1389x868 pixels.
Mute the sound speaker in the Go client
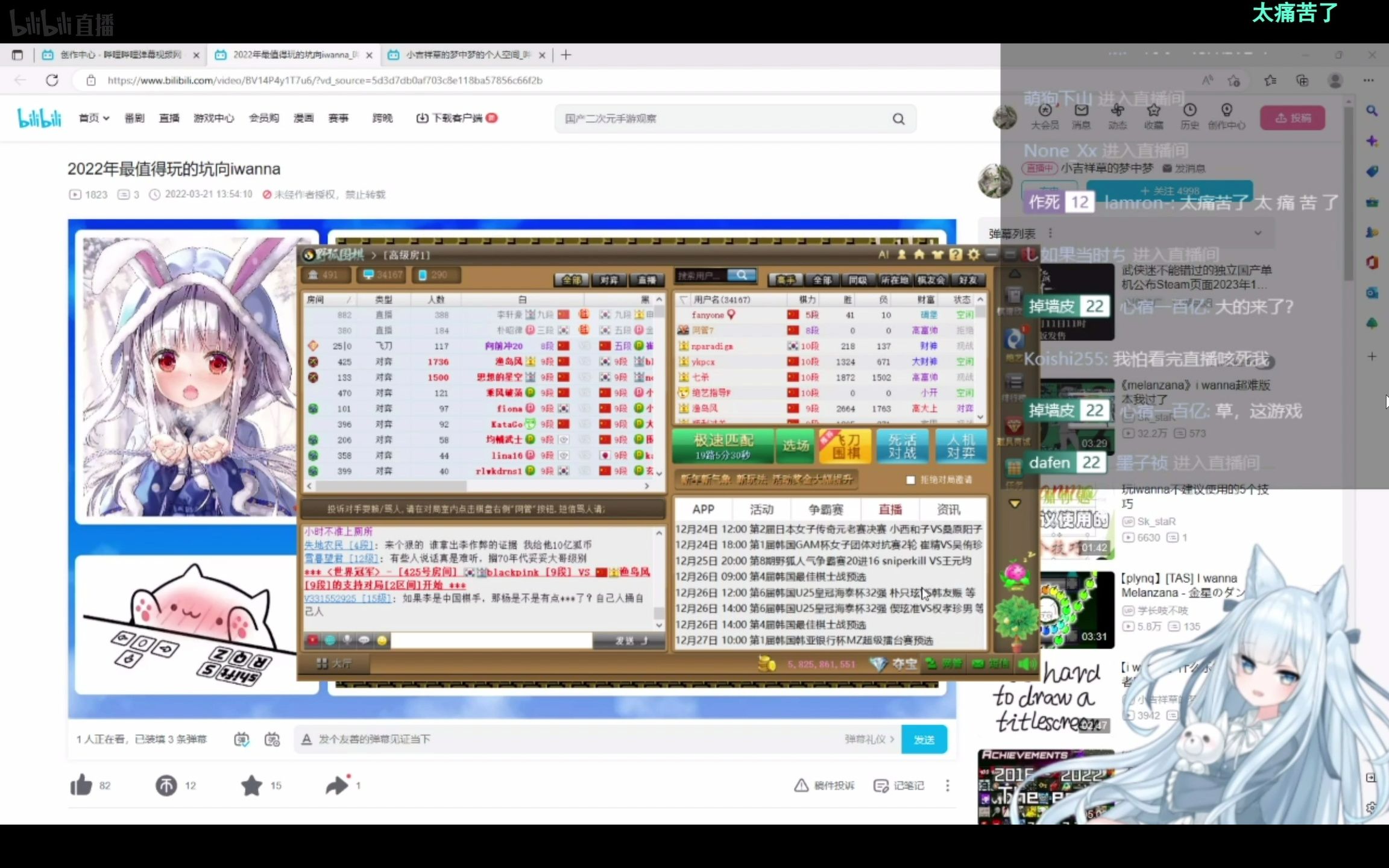tap(1026, 664)
